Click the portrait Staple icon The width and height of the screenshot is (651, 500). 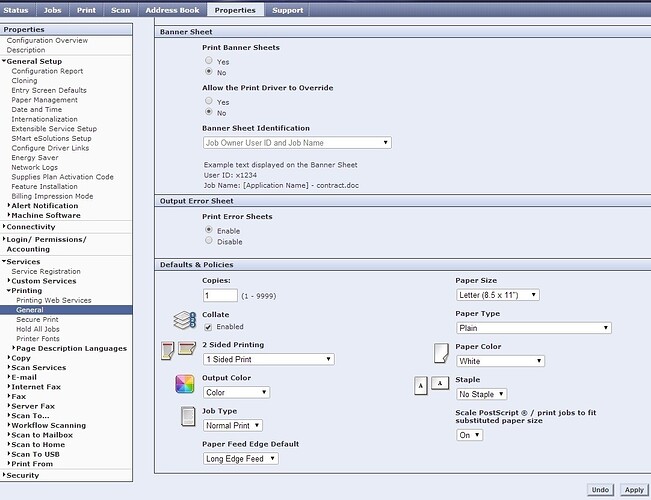pos(421,385)
